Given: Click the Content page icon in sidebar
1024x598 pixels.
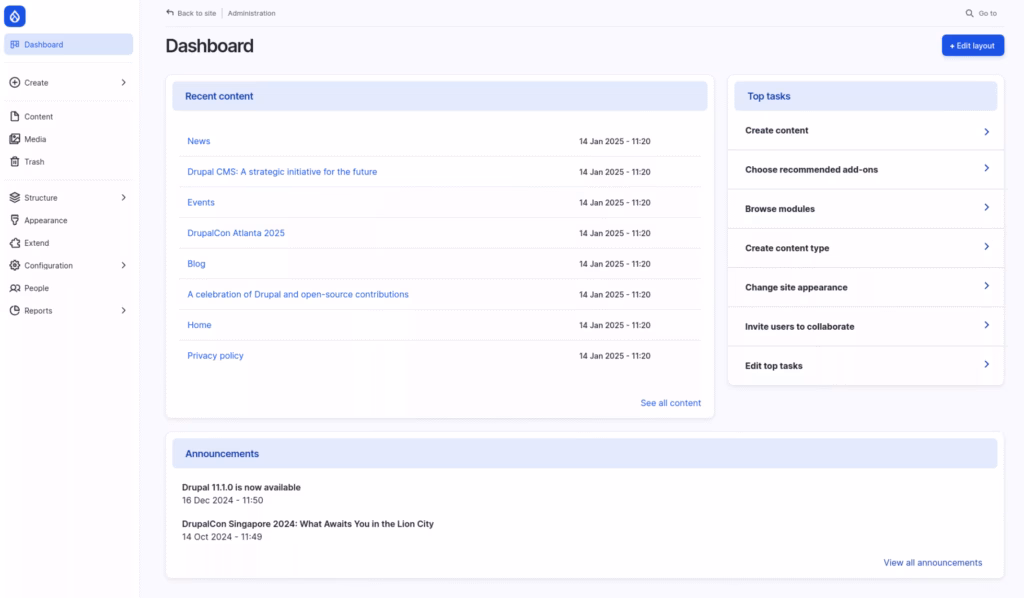Looking at the screenshot, I should click(x=15, y=117).
